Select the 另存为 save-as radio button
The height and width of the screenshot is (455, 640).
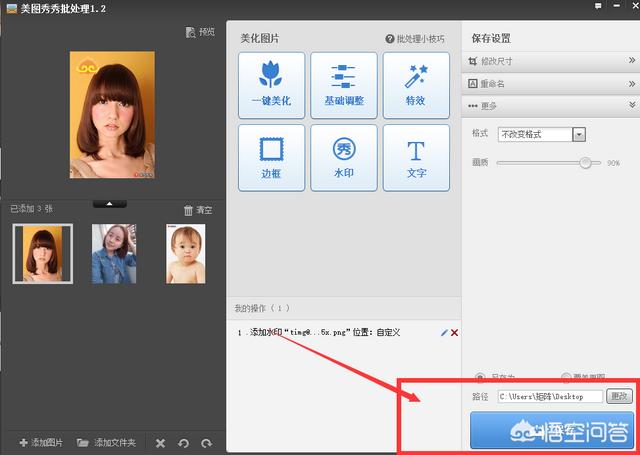click(x=480, y=377)
